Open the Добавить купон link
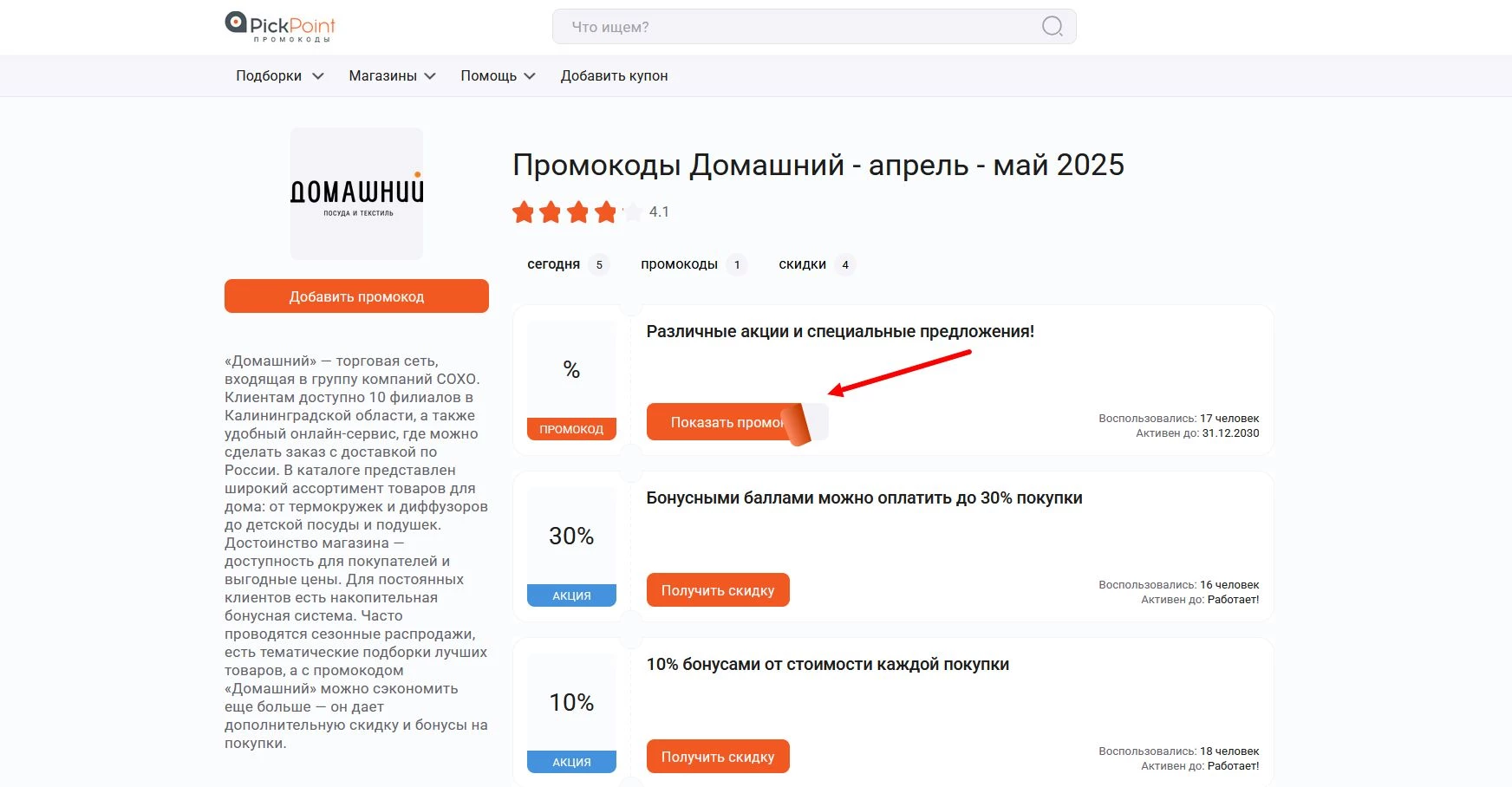1512x787 pixels. [614, 76]
